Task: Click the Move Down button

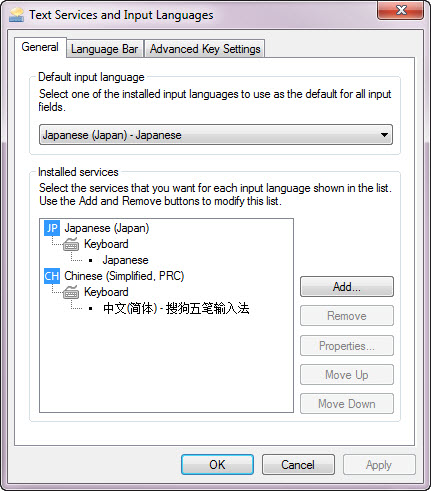Action: [x=347, y=404]
